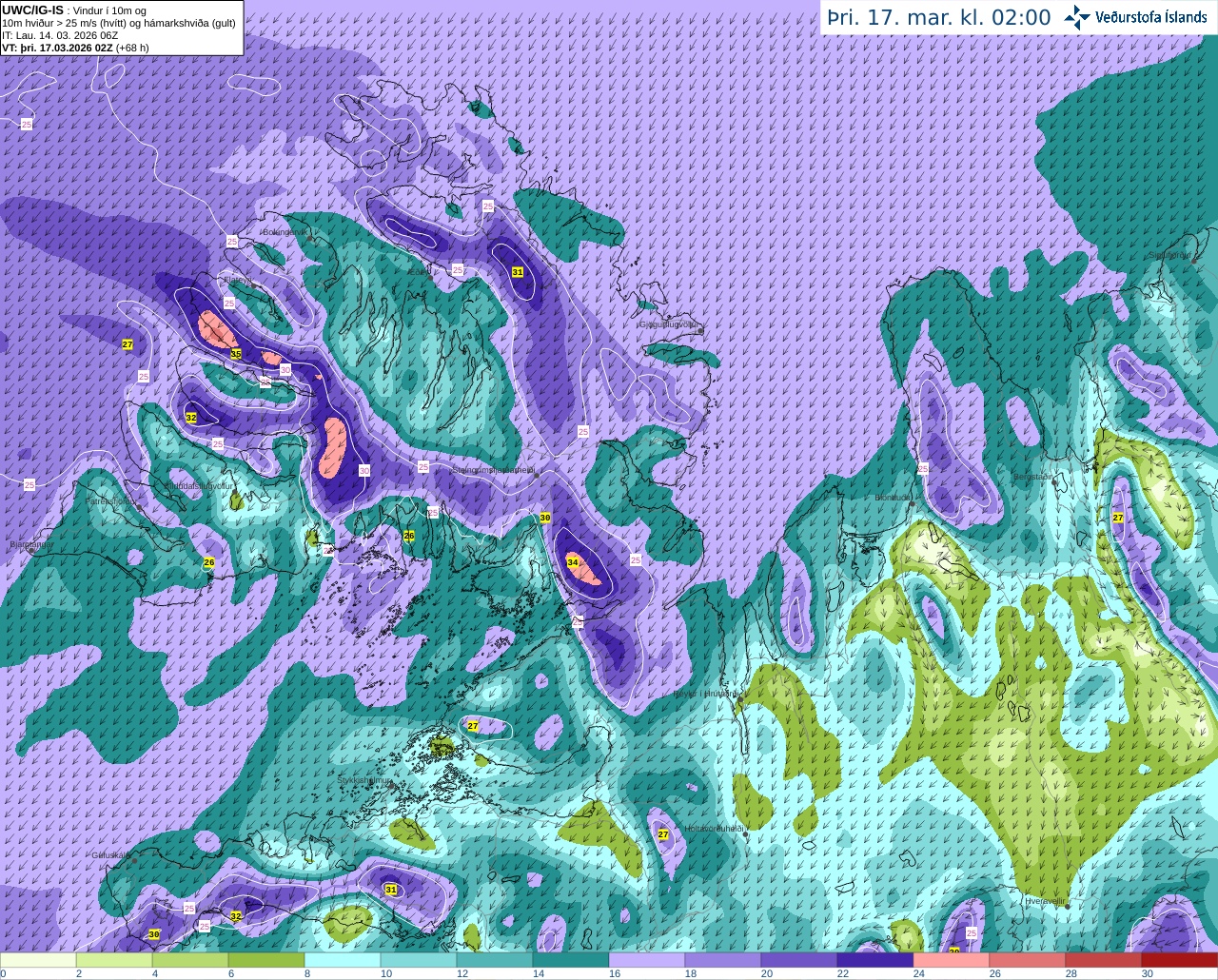The image size is (1218, 980).
Task: Click the Bíldudalsflugvöllur station label
Action: point(200,485)
